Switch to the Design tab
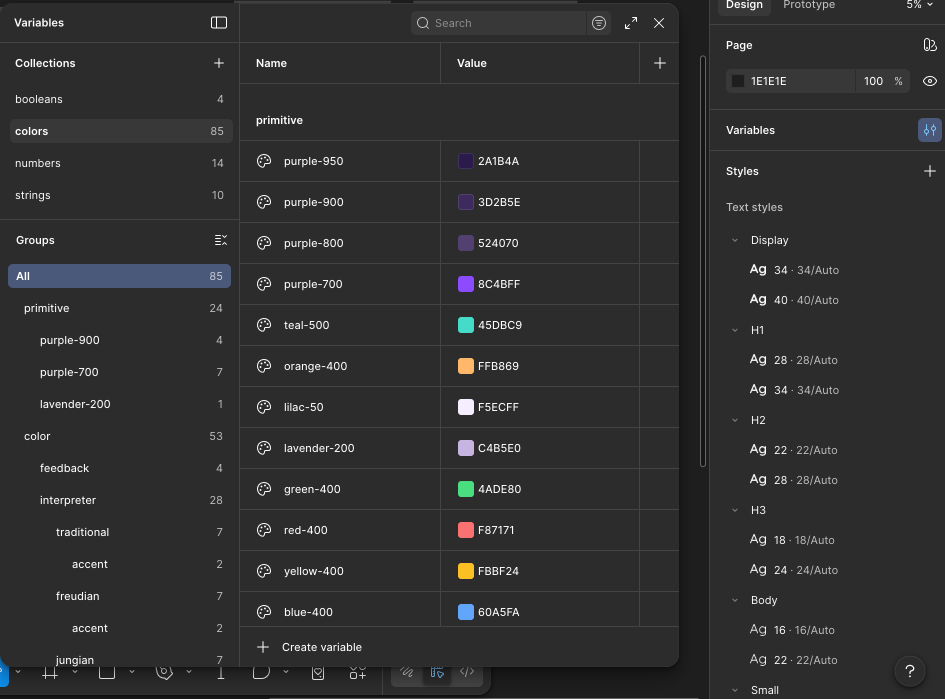The width and height of the screenshot is (945, 699). (x=744, y=5)
